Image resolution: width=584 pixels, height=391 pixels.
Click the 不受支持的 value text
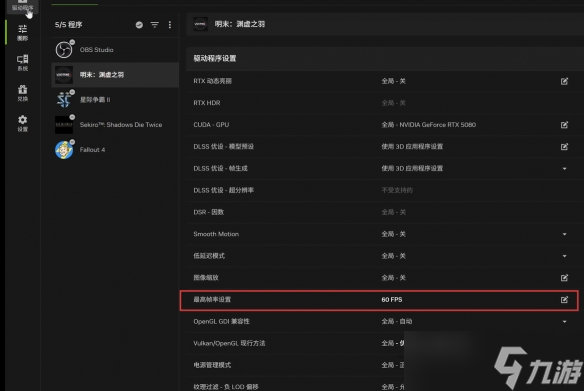(397, 190)
